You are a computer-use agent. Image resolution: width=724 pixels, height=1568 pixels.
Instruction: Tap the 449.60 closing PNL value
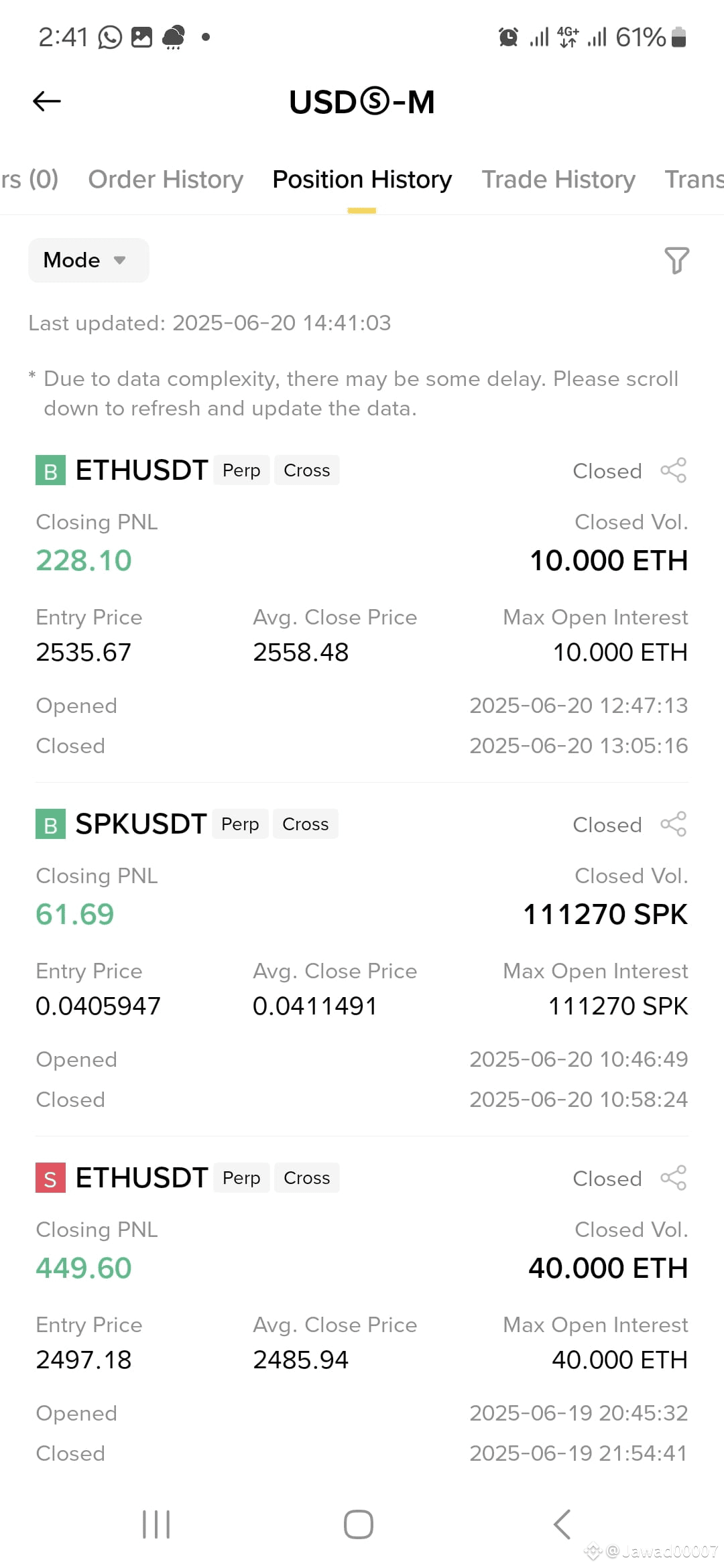[x=84, y=1268]
